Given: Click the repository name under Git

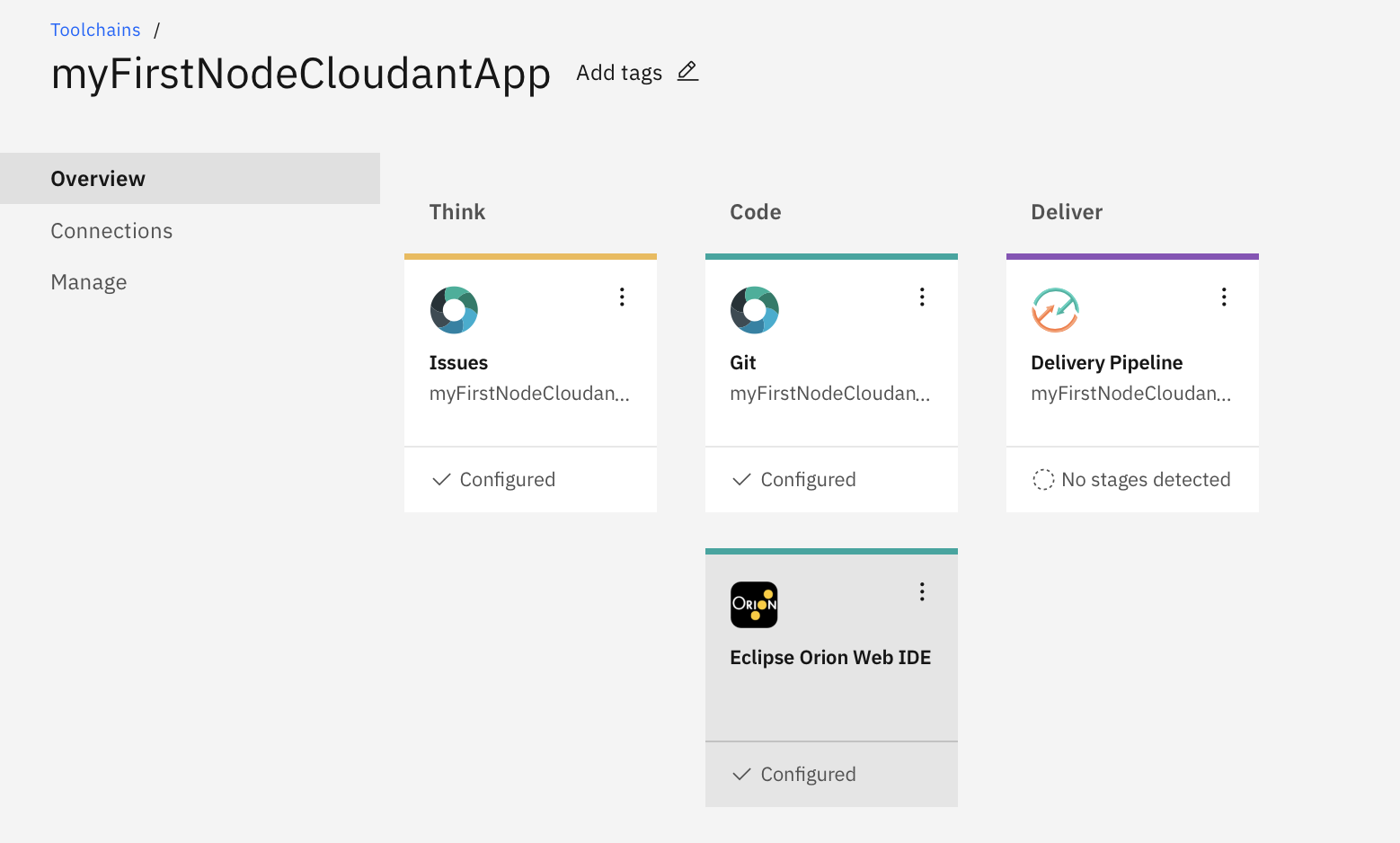Looking at the screenshot, I should point(830,394).
